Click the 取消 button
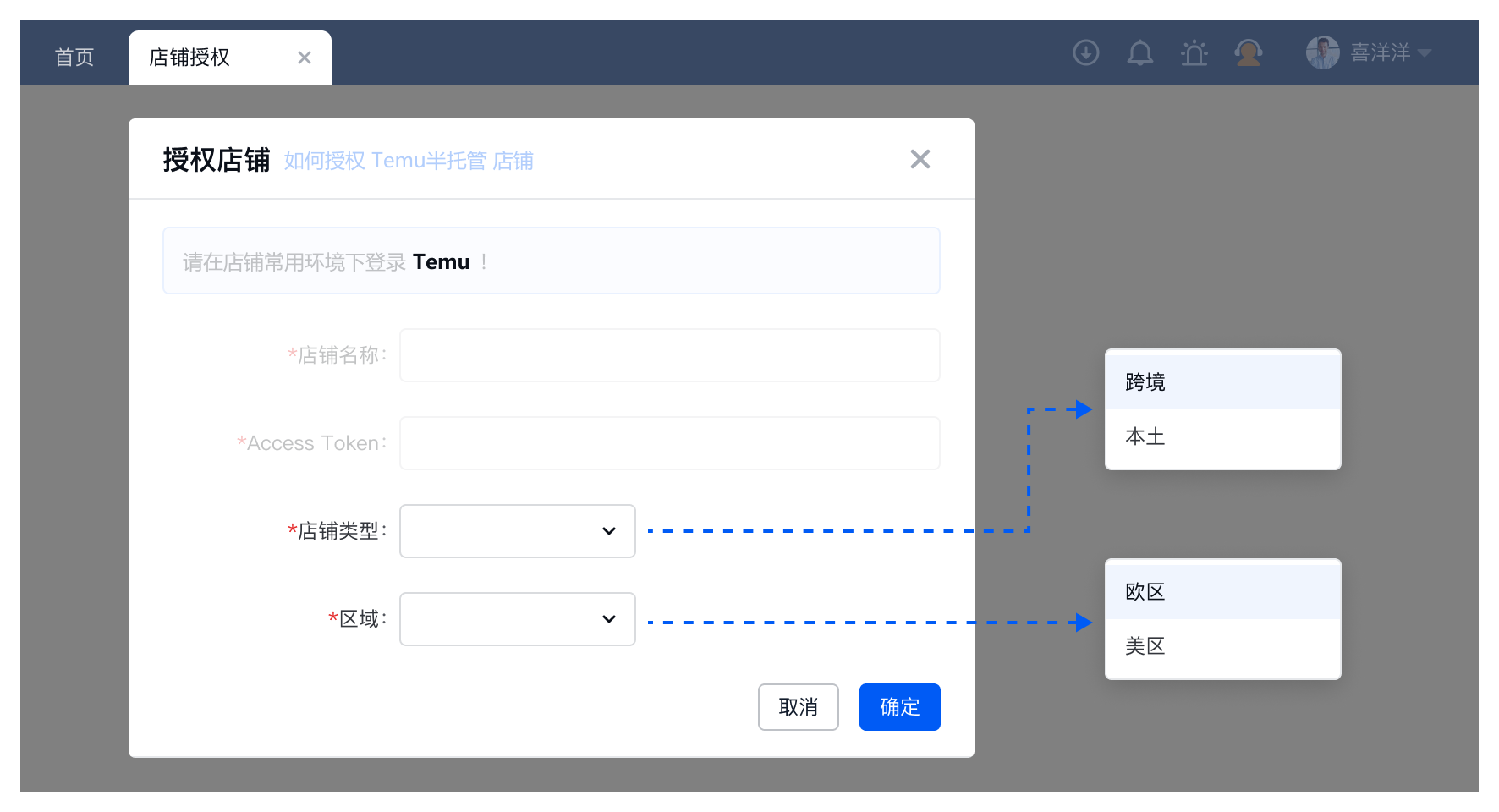1499x812 pixels. coord(799,707)
